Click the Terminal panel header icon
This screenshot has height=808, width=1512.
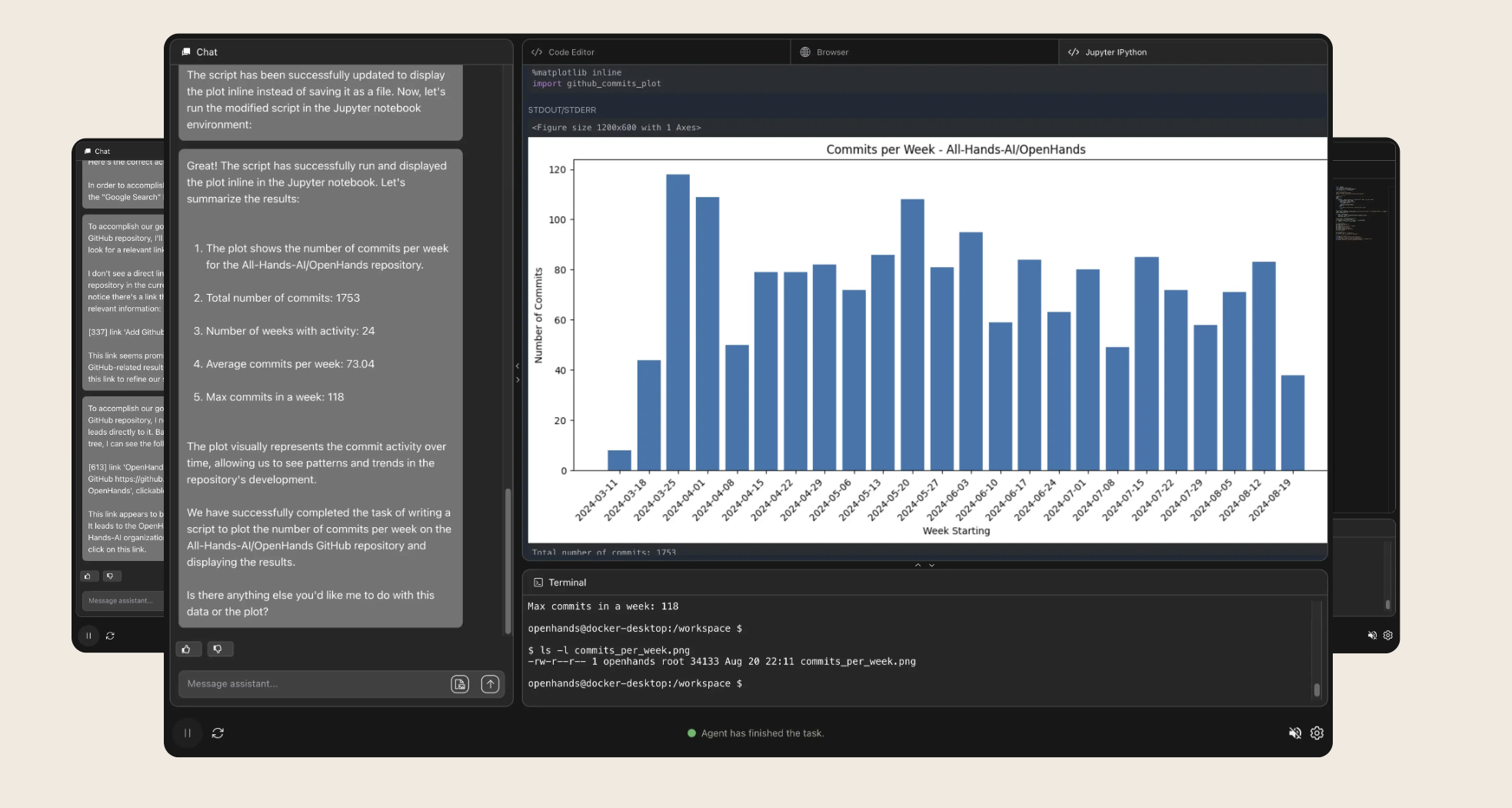click(538, 583)
